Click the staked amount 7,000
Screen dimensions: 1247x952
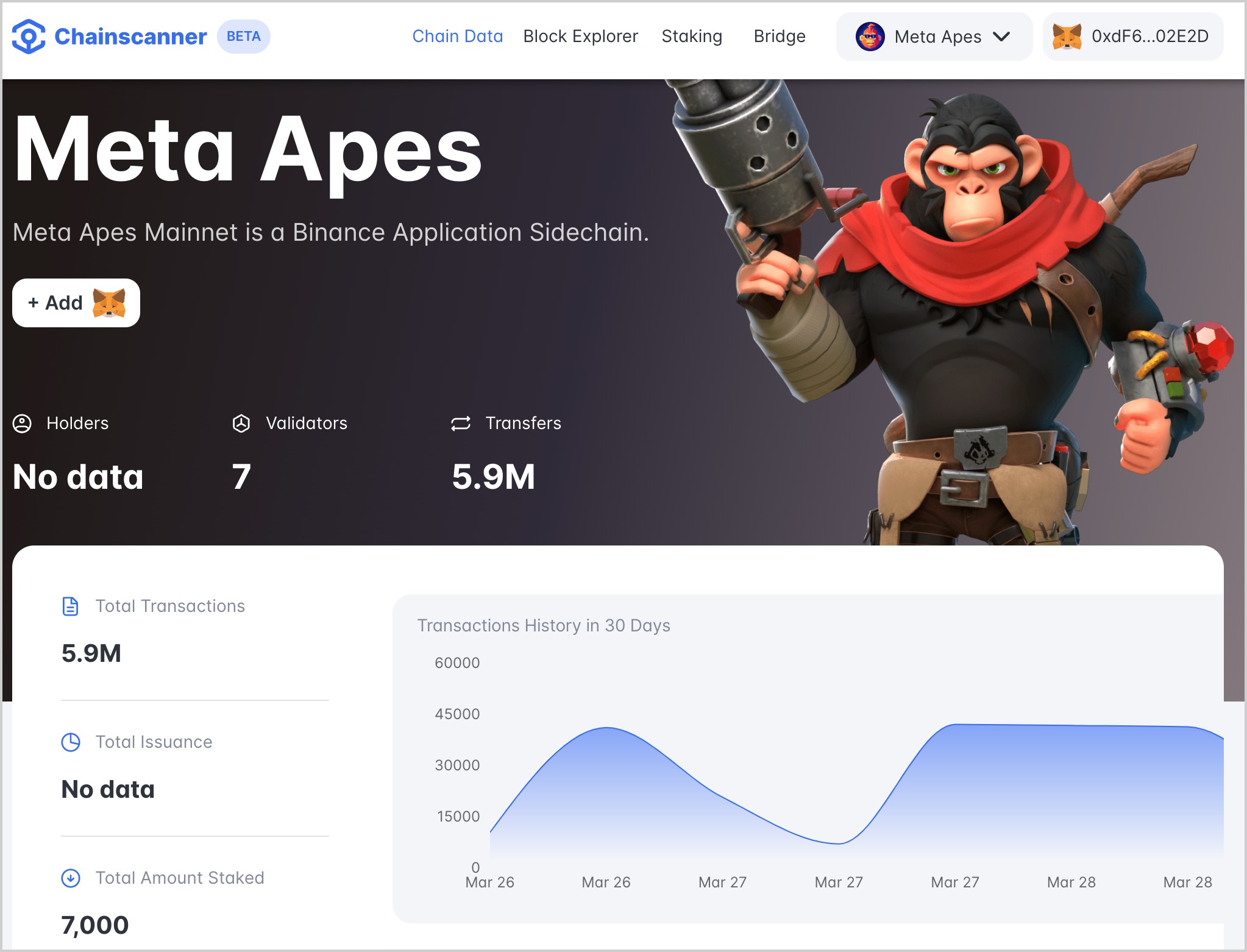95,925
